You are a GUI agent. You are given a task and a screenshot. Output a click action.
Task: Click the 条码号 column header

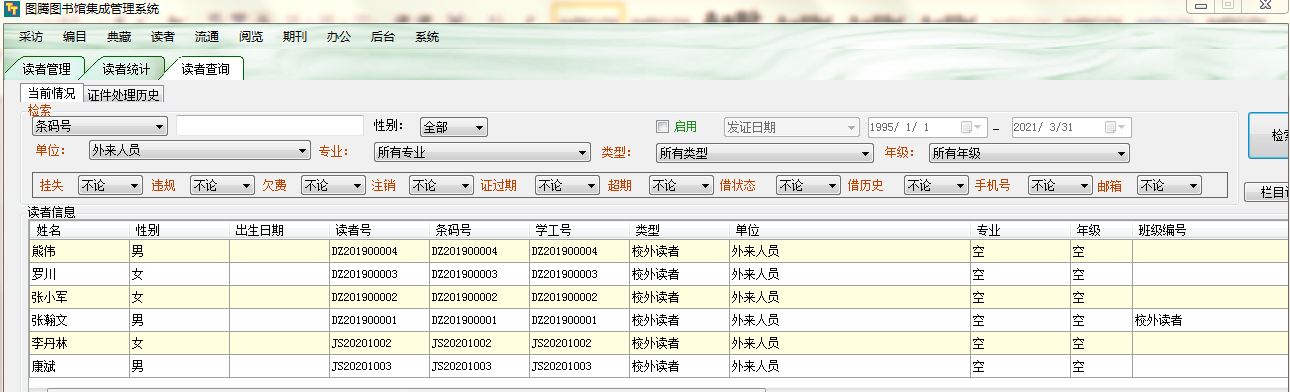480,230
